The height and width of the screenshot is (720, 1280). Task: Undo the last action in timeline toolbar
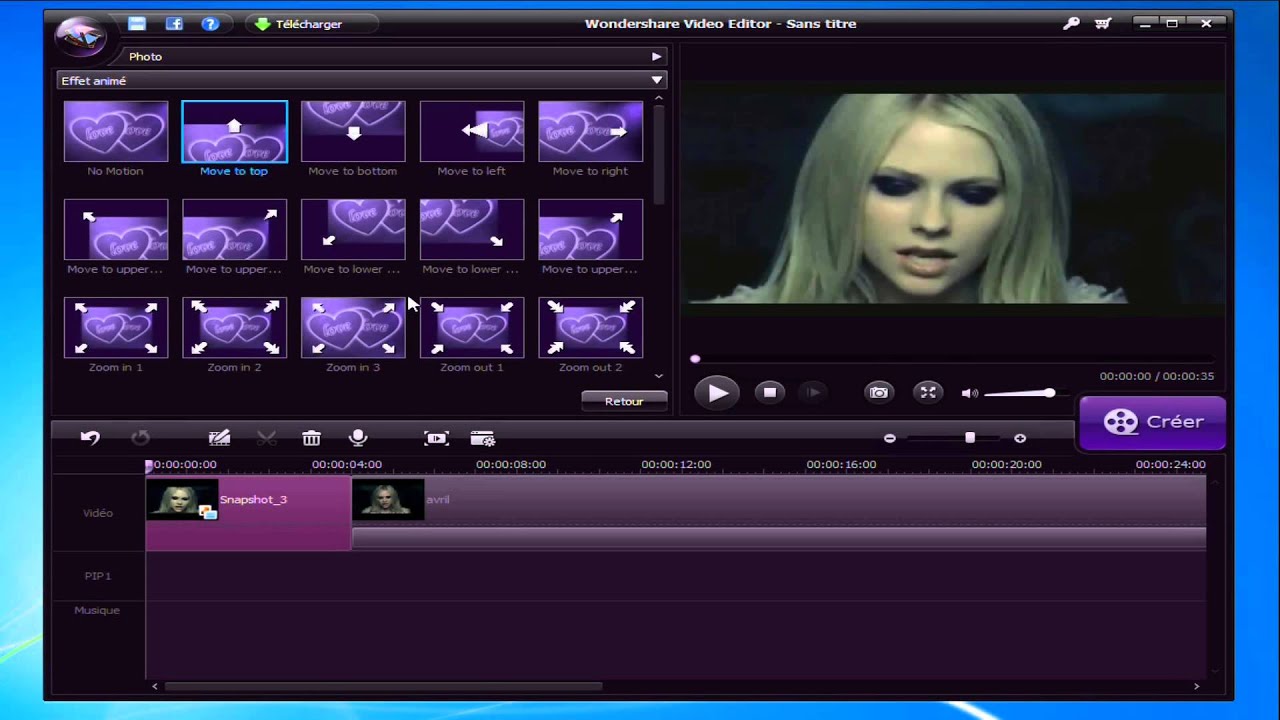(x=90, y=438)
